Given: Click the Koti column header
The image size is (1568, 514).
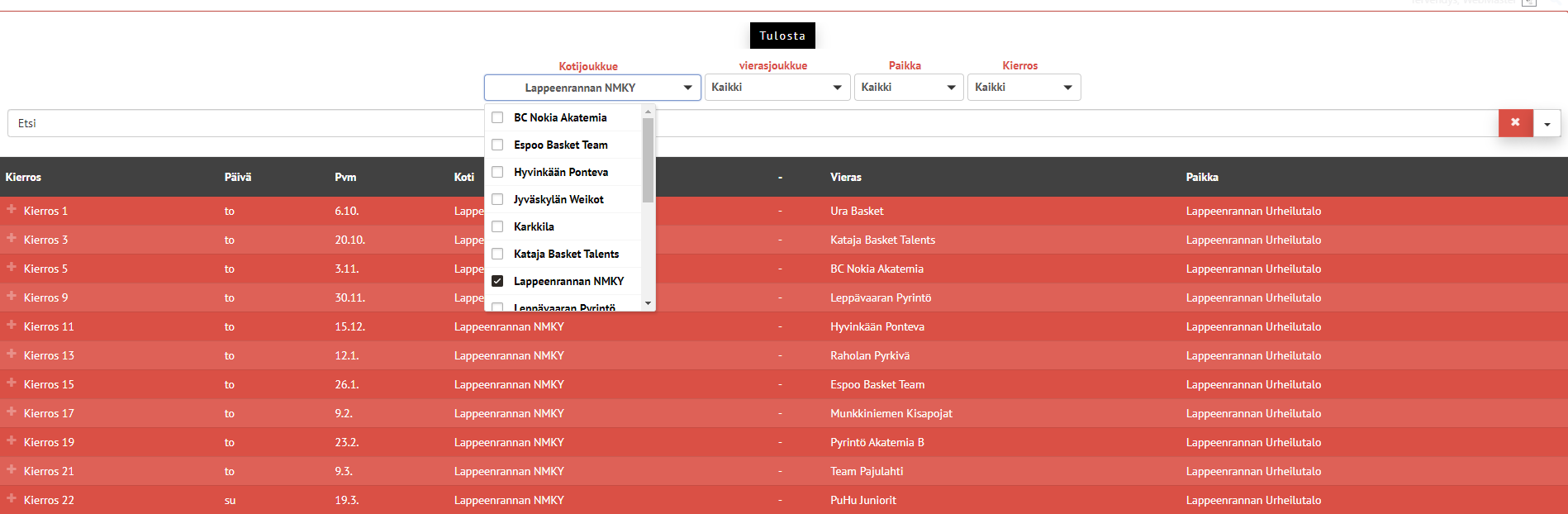Looking at the screenshot, I should (x=464, y=177).
